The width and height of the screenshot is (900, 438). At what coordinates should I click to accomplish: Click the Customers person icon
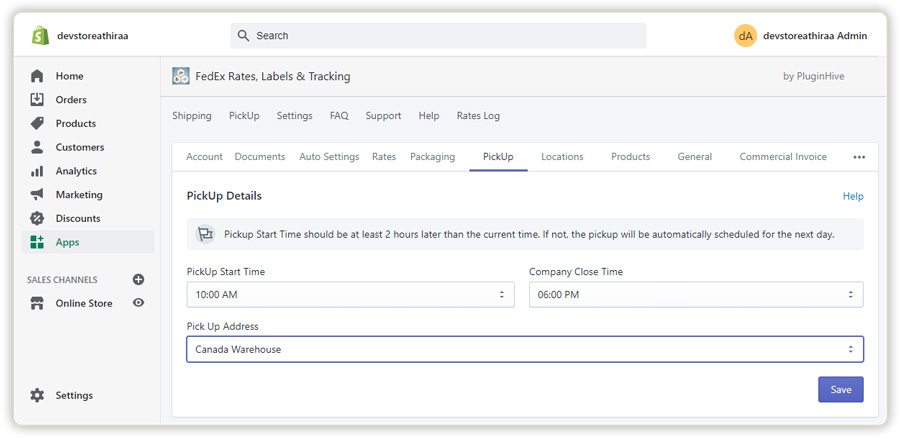(37, 147)
